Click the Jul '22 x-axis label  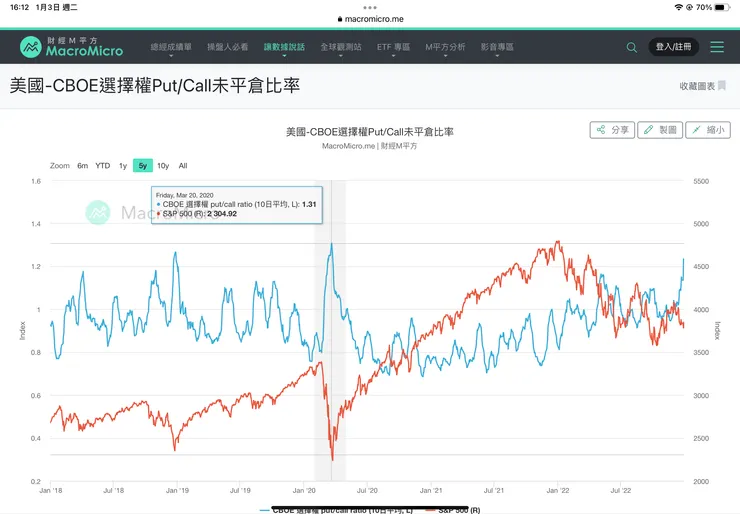620,490
